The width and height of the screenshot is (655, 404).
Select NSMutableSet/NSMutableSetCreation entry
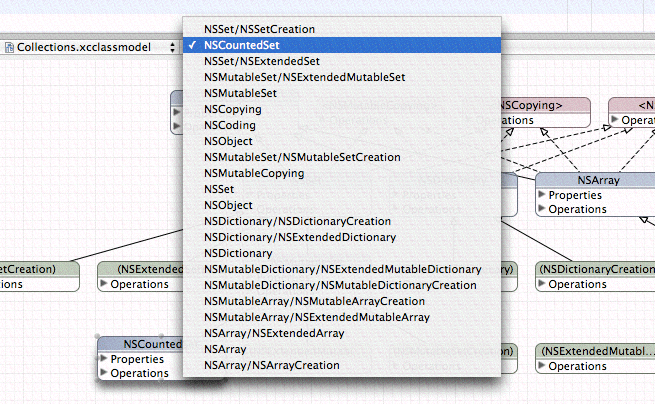(x=302, y=157)
